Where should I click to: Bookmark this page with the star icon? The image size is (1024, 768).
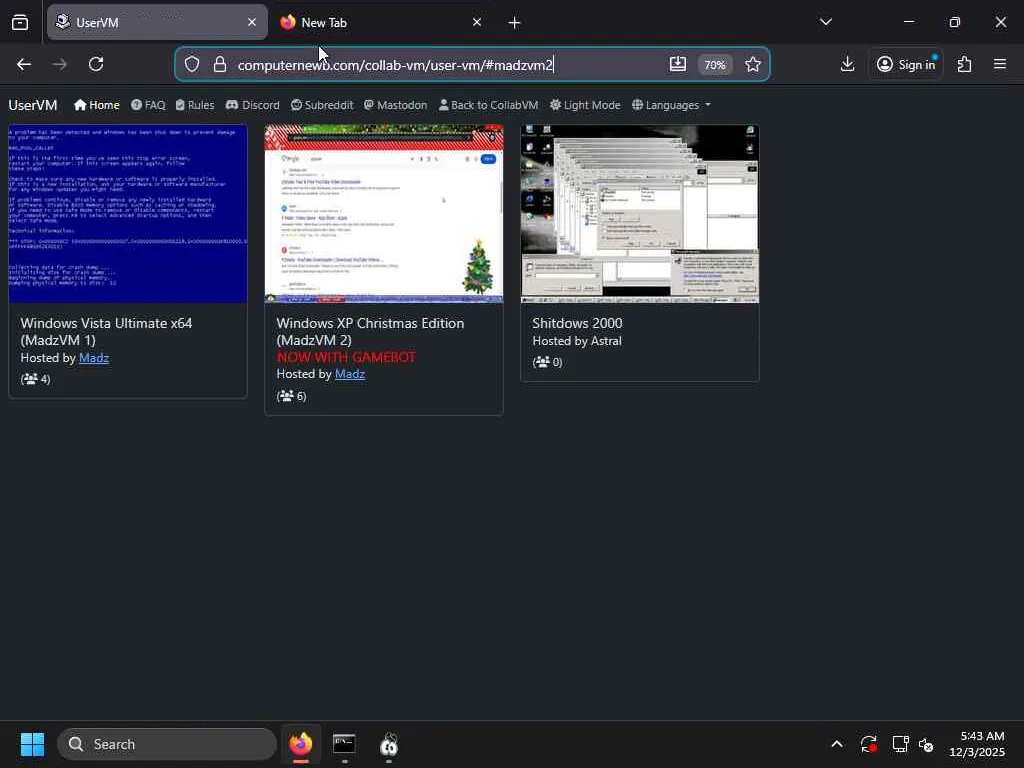point(753,64)
